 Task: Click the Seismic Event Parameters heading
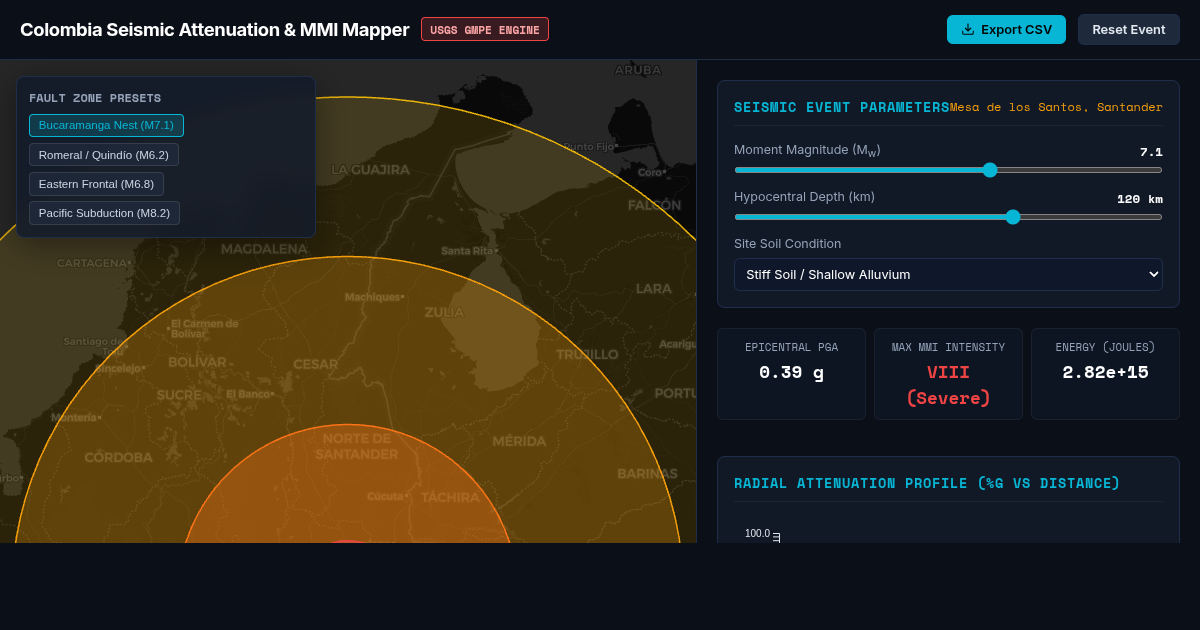tap(842, 107)
